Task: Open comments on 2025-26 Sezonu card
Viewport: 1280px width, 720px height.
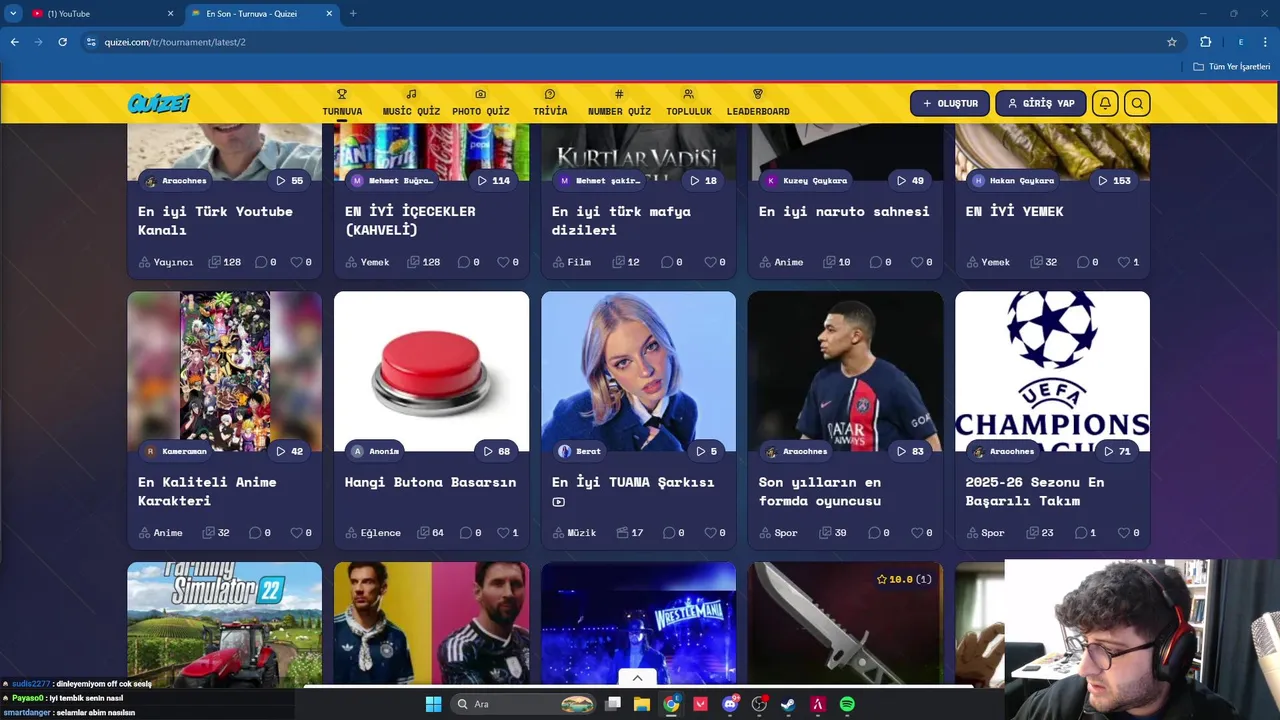Action: point(1085,533)
